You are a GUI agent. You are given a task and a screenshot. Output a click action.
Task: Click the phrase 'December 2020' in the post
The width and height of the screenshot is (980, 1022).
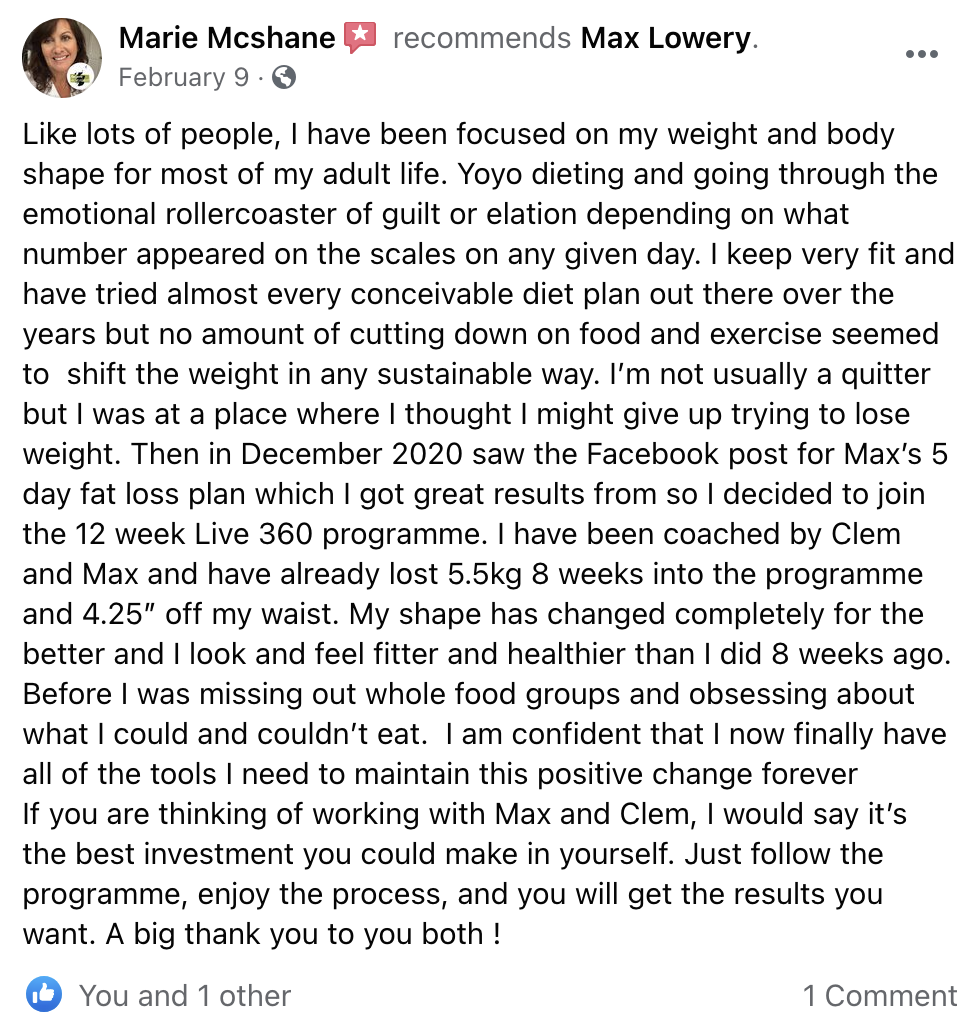click(352, 454)
